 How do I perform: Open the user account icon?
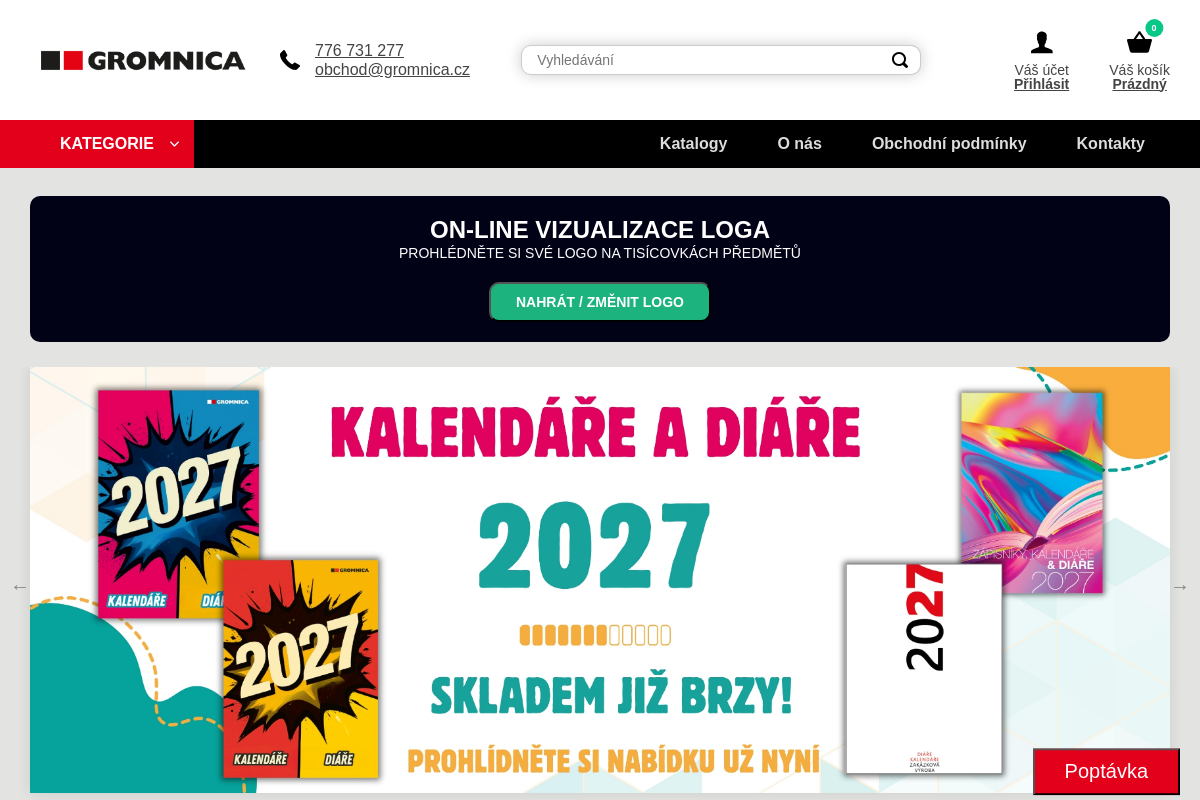point(1042,43)
